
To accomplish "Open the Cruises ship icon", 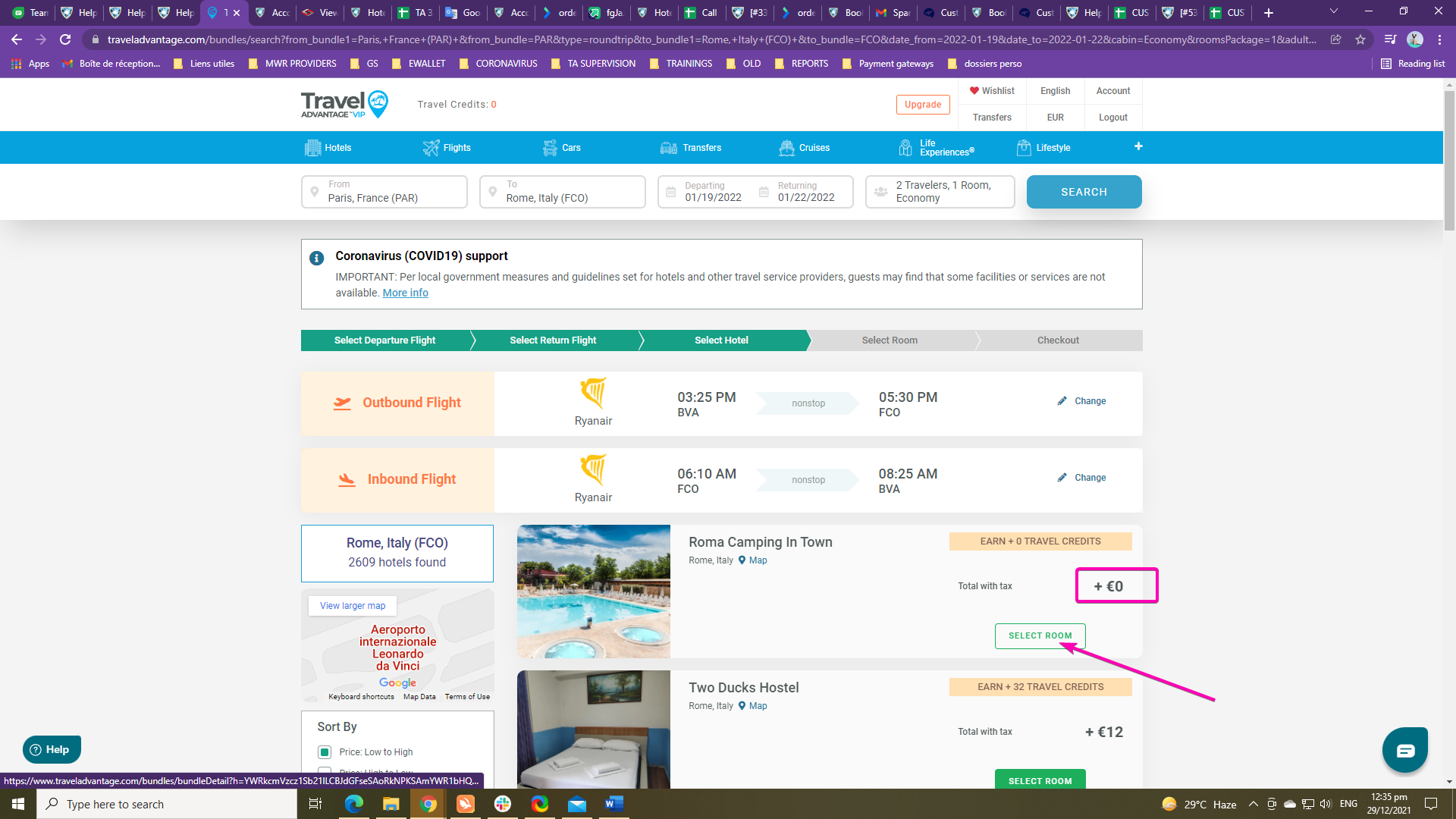I will tap(786, 148).
